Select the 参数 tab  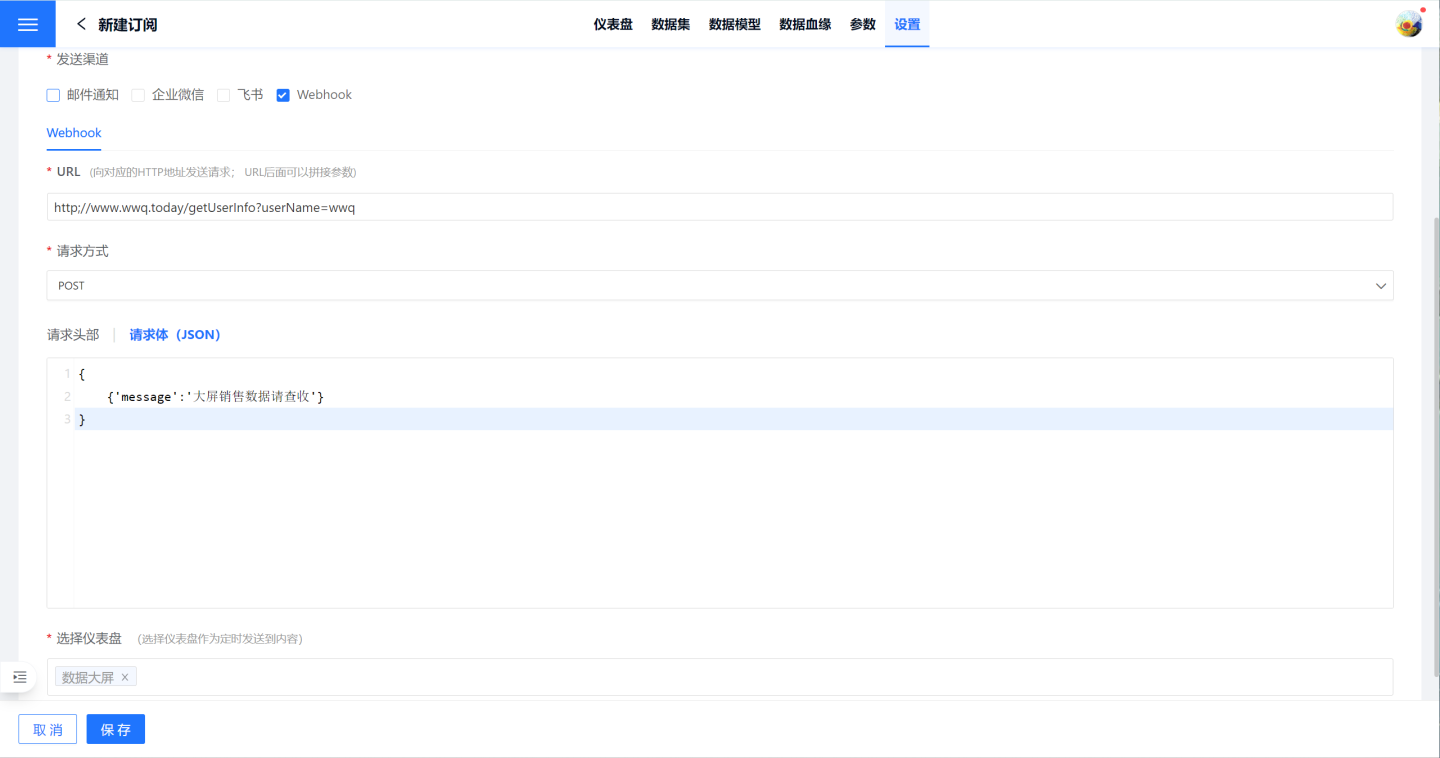pos(863,24)
